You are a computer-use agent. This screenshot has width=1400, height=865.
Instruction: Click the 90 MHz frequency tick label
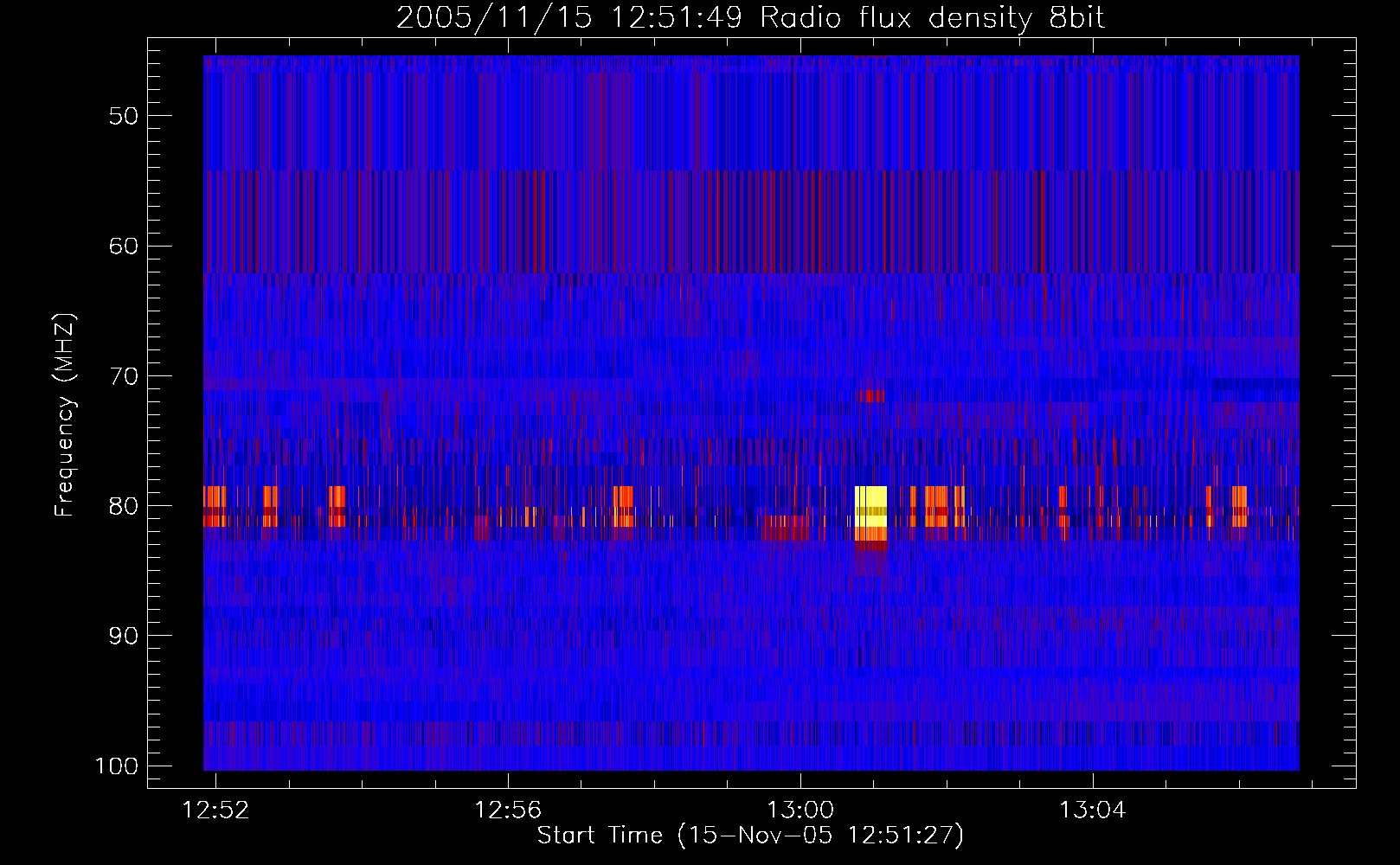[x=124, y=636]
